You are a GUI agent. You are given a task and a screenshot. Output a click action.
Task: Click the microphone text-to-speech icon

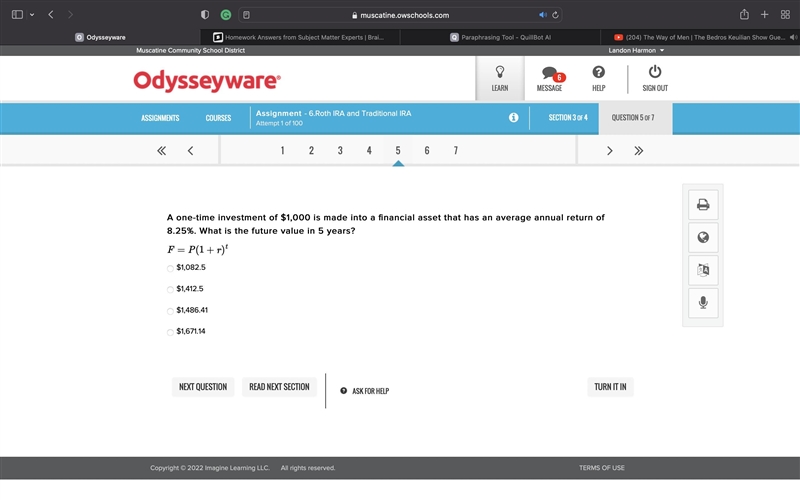pos(703,303)
